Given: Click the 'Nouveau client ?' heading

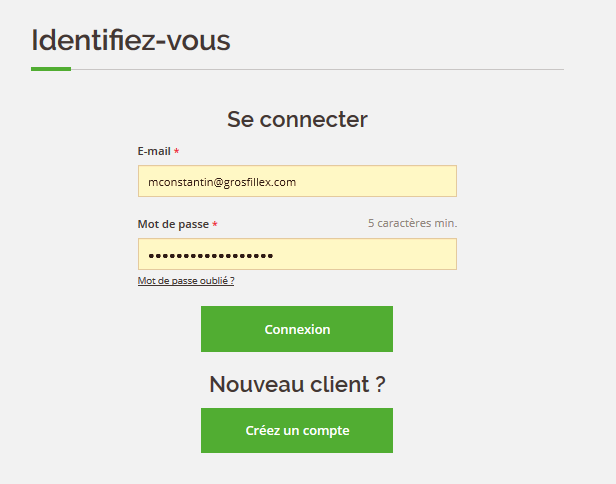Looking at the screenshot, I should 297,384.
